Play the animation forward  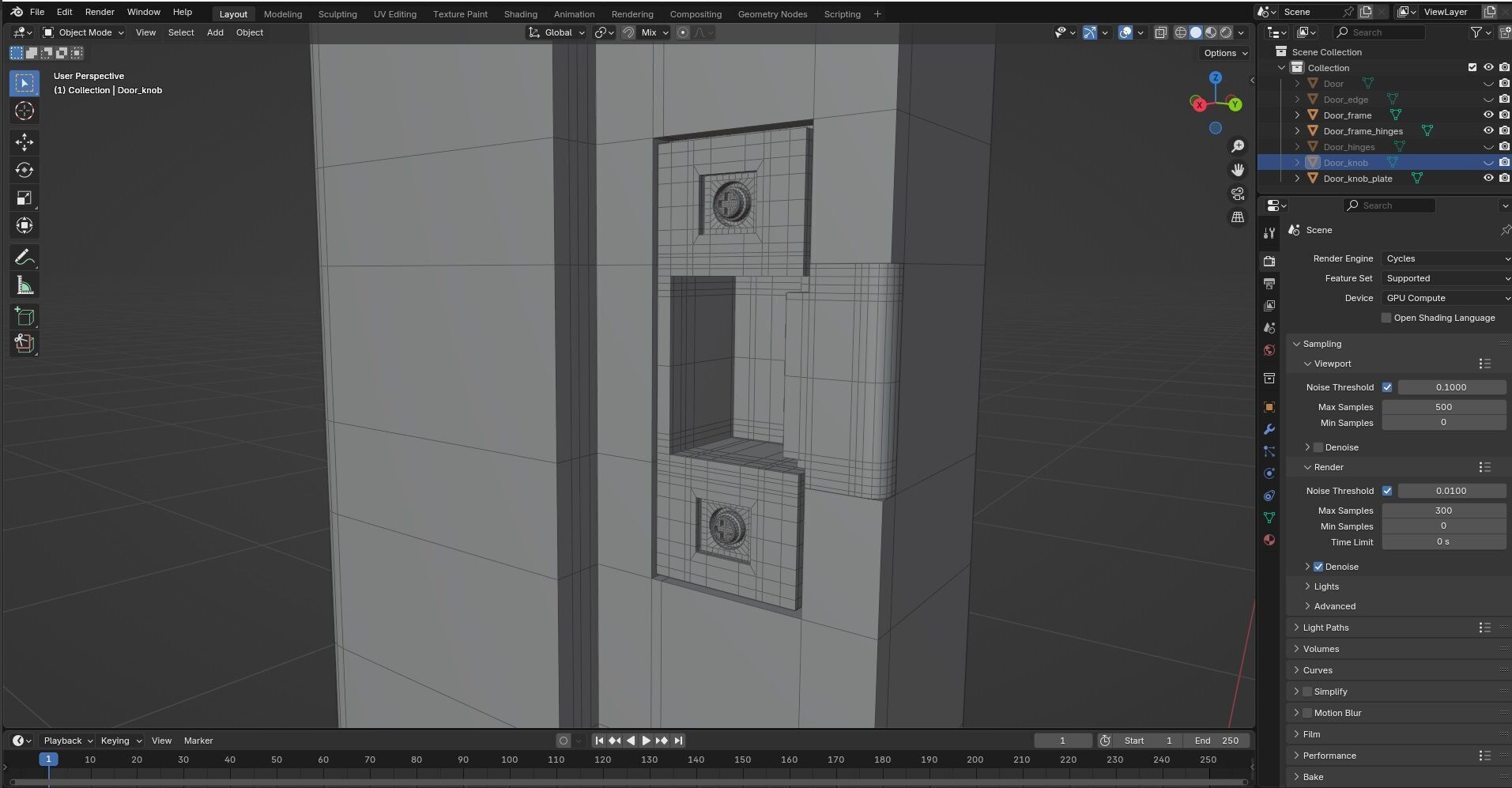point(646,741)
